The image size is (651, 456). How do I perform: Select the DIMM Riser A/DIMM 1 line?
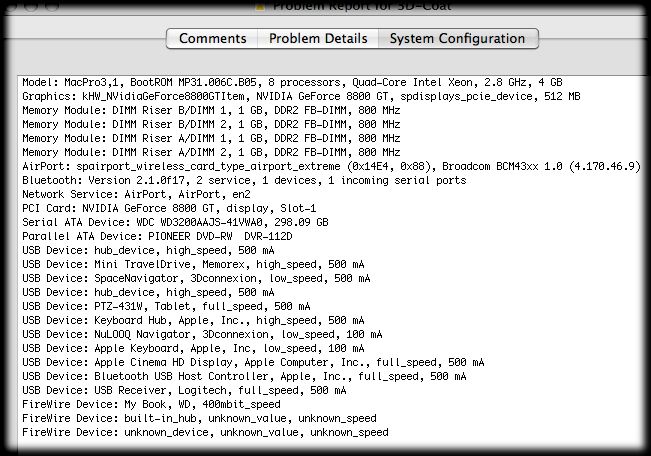pos(211,138)
